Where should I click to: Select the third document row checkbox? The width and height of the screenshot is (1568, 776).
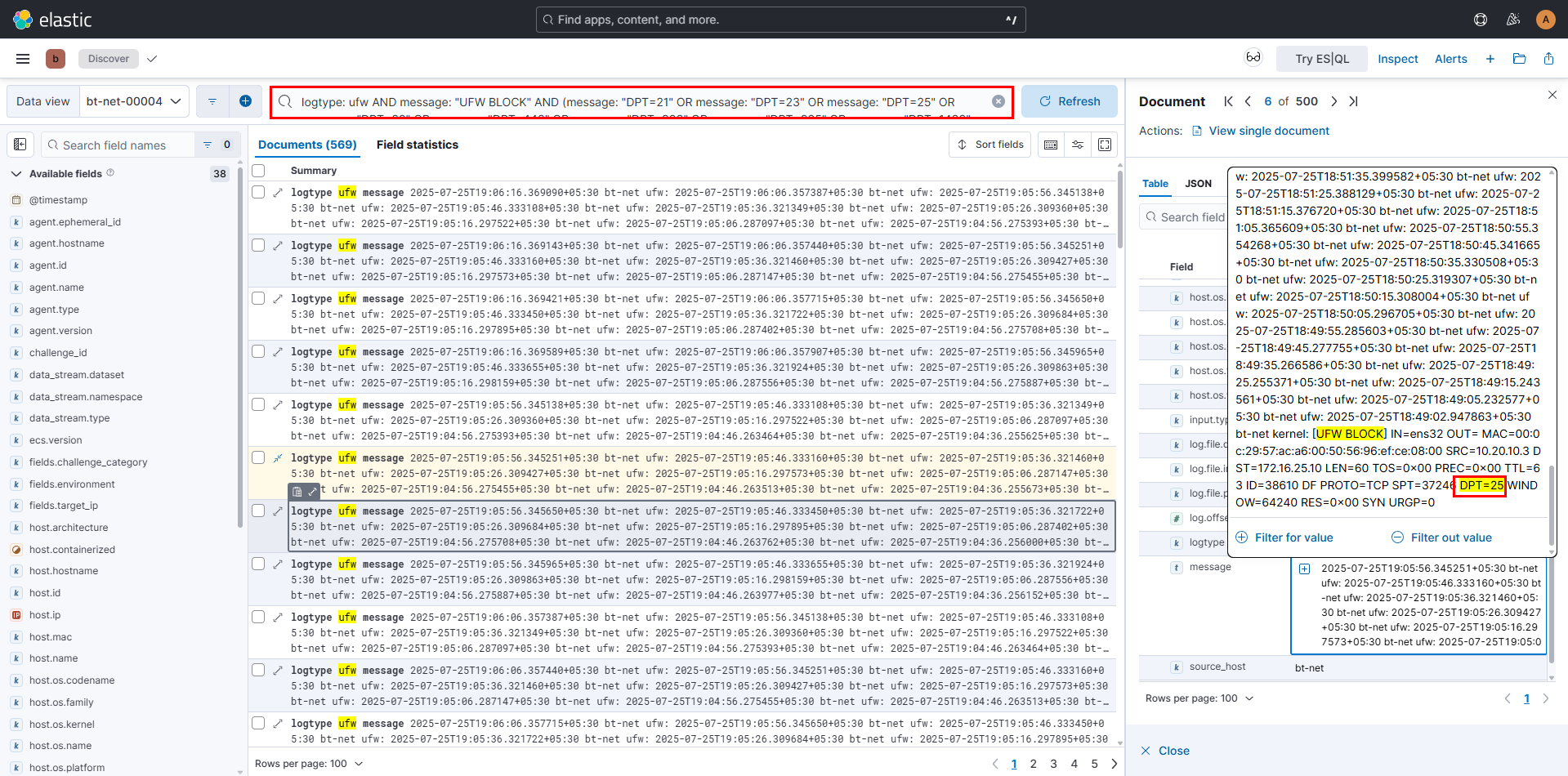(x=258, y=298)
